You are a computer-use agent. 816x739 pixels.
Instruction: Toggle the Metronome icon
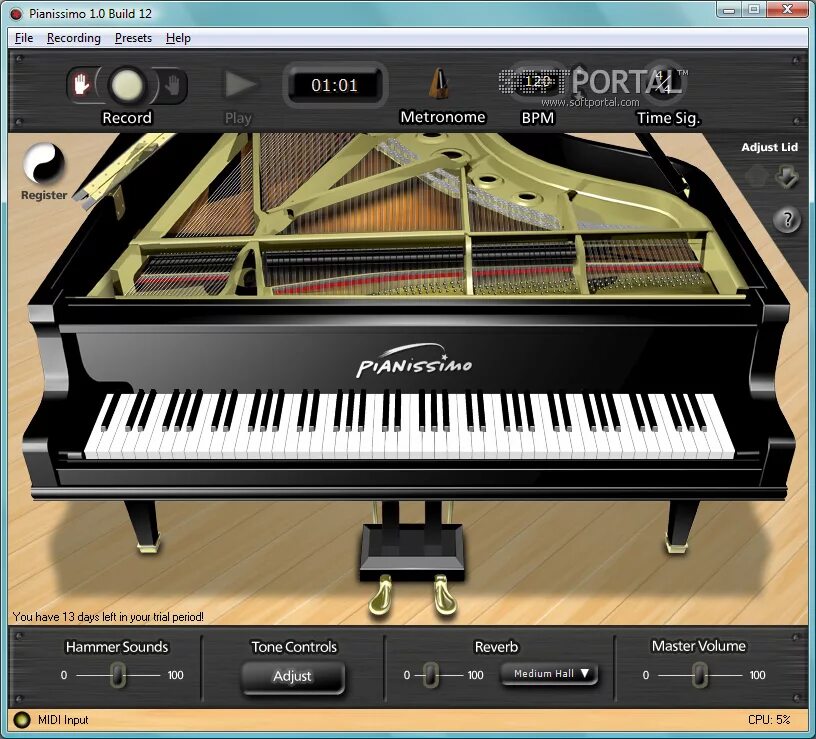click(440, 83)
